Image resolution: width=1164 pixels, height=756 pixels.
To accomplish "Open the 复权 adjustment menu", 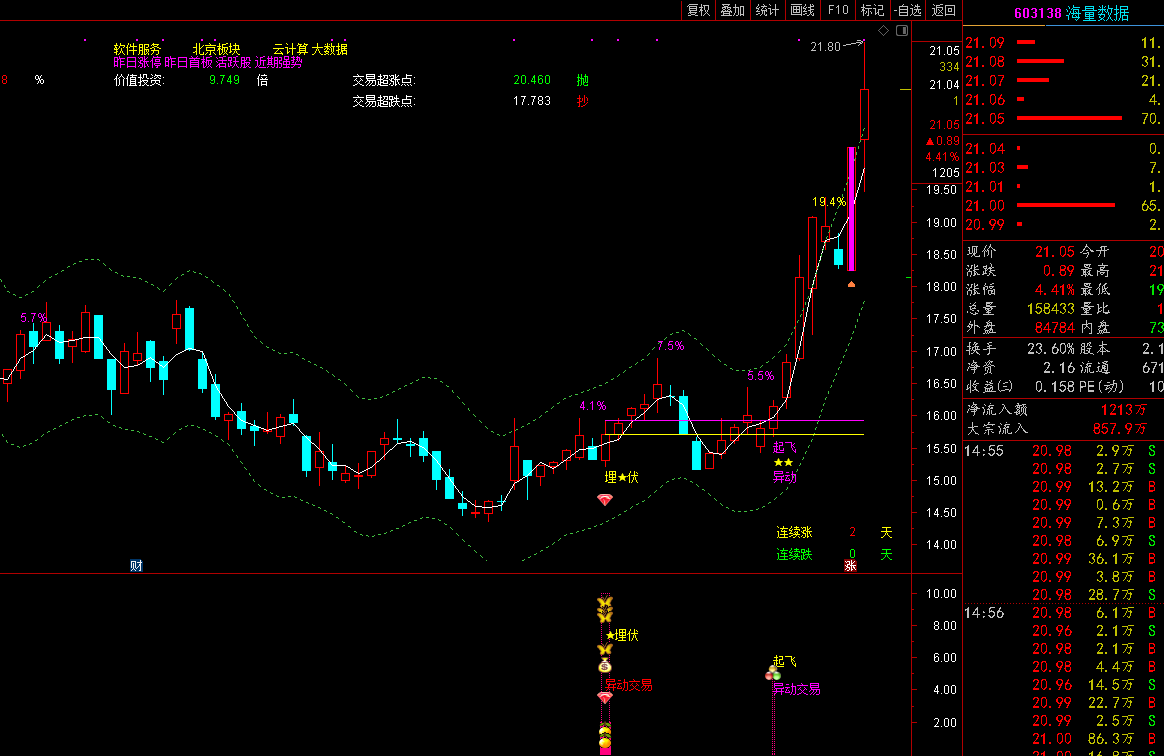I will (698, 10).
